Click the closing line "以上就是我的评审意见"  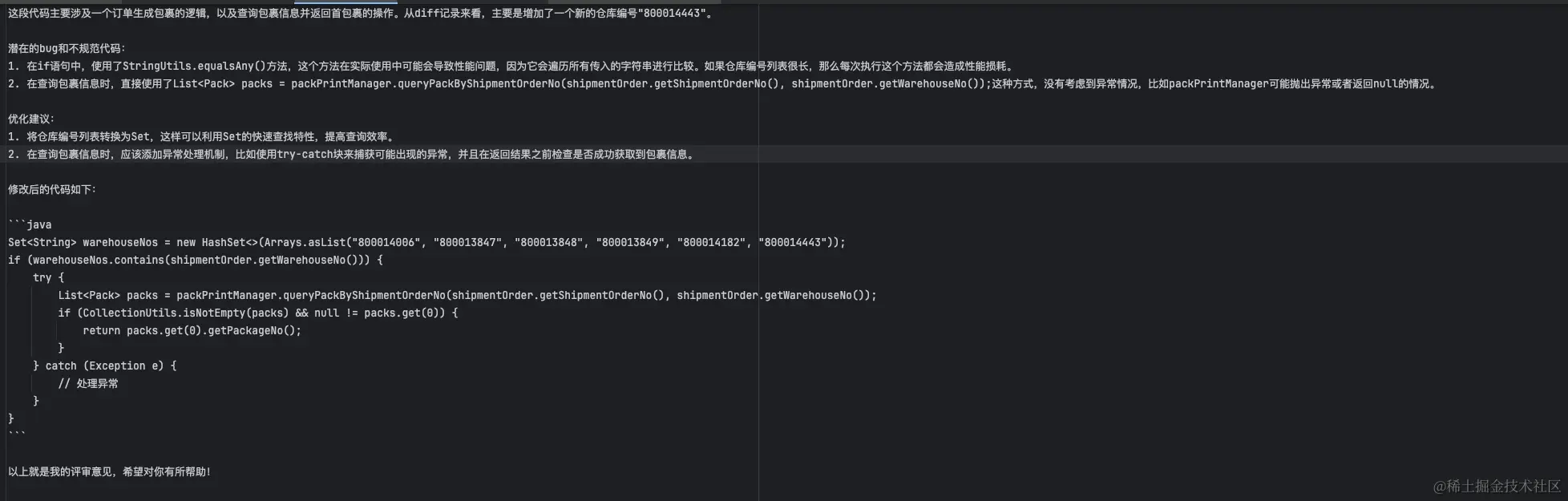(x=110, y=471)
